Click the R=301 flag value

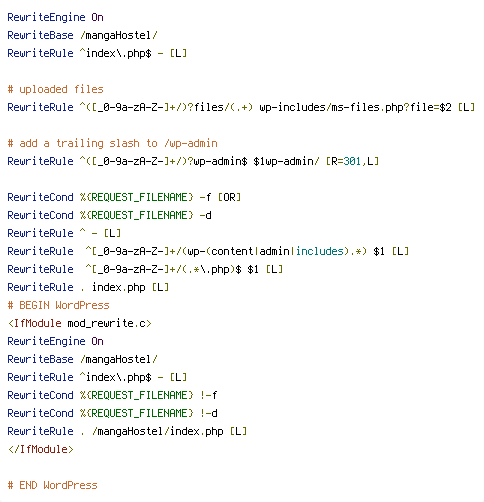346,161
